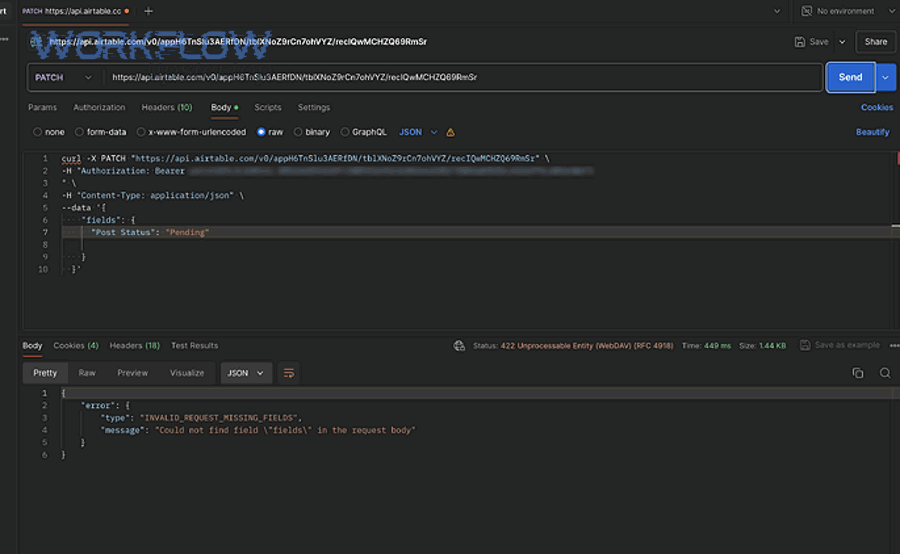Click the JSON warning triangle icon
The height and width of the screenshot is (554, 900).
click(451, 133)
